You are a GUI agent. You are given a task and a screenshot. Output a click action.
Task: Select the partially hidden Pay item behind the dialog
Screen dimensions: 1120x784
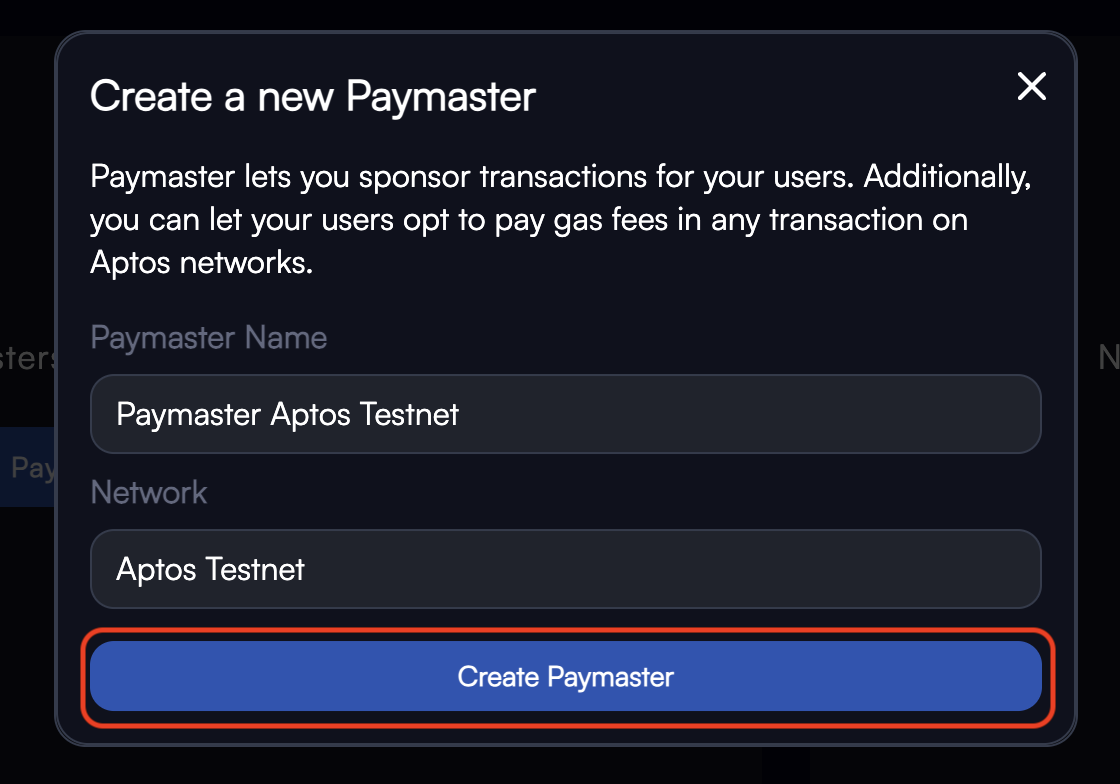click(x=29, y=468)
